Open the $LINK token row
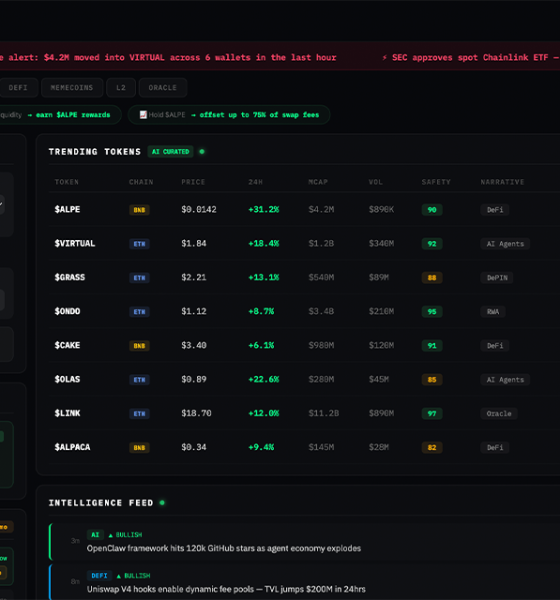 304,413
